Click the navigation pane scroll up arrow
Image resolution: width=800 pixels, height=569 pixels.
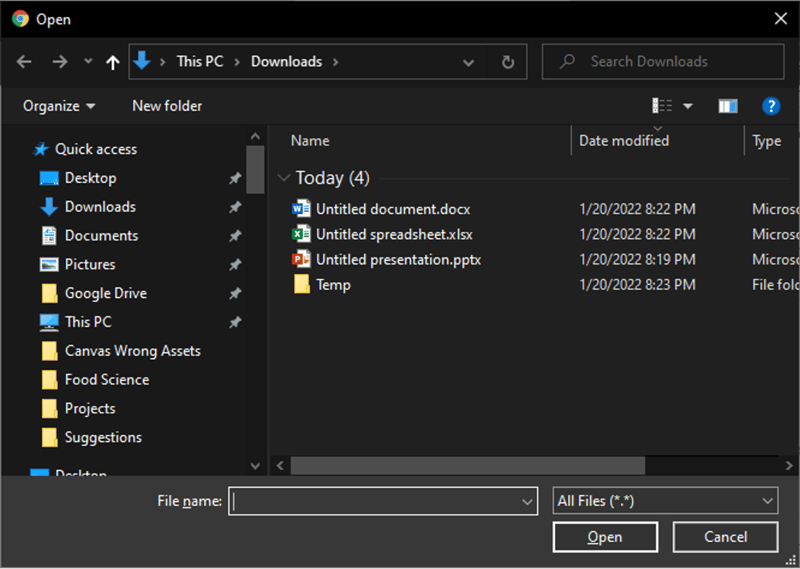[x=255, y=136]
